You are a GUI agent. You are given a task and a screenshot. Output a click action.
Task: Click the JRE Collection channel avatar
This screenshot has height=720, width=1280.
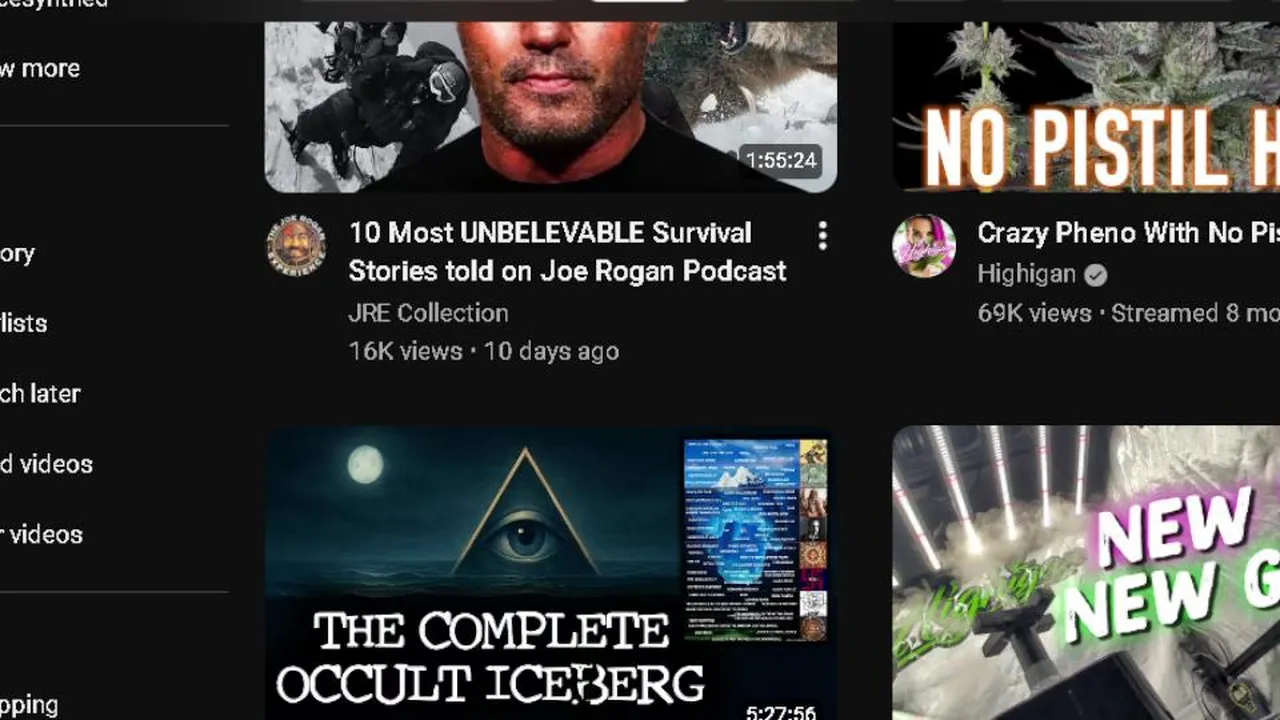[297, 245]
